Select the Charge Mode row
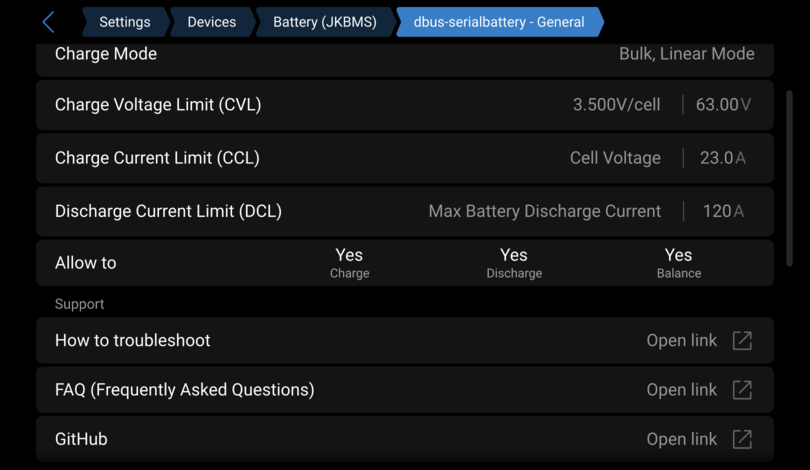This screenshot has height=470, width=810. (x=405, y=59)
